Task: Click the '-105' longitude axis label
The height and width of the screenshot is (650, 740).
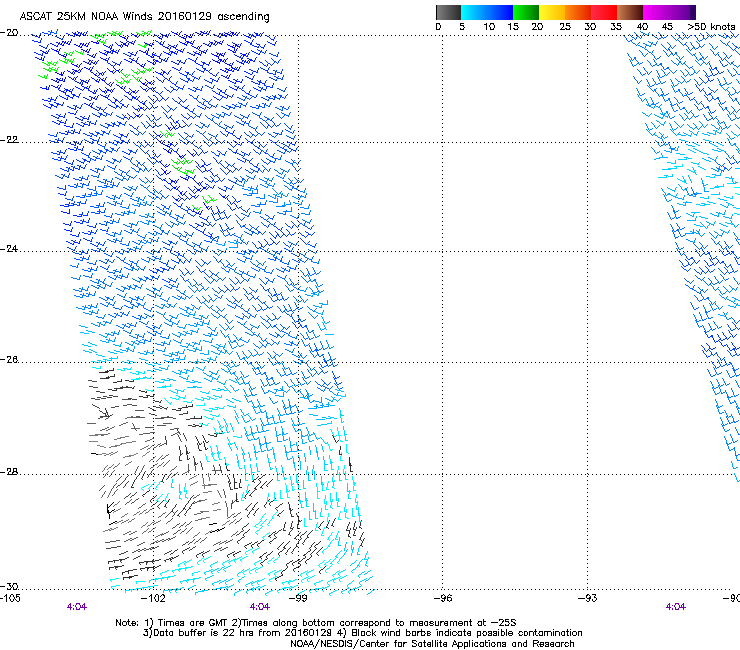Action: 10,598
